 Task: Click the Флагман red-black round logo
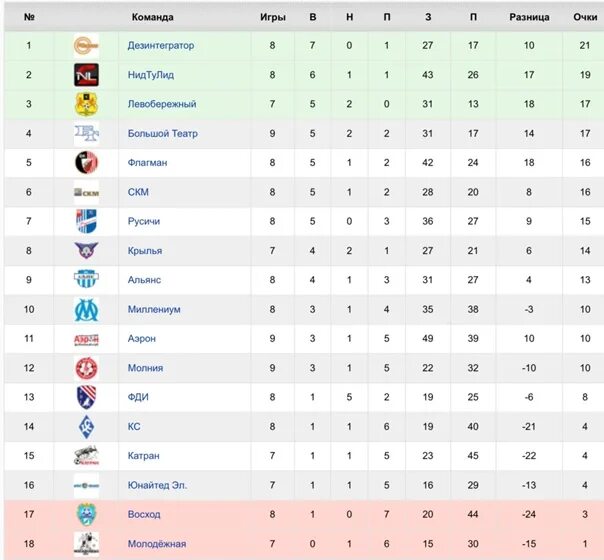pos(86,163)
